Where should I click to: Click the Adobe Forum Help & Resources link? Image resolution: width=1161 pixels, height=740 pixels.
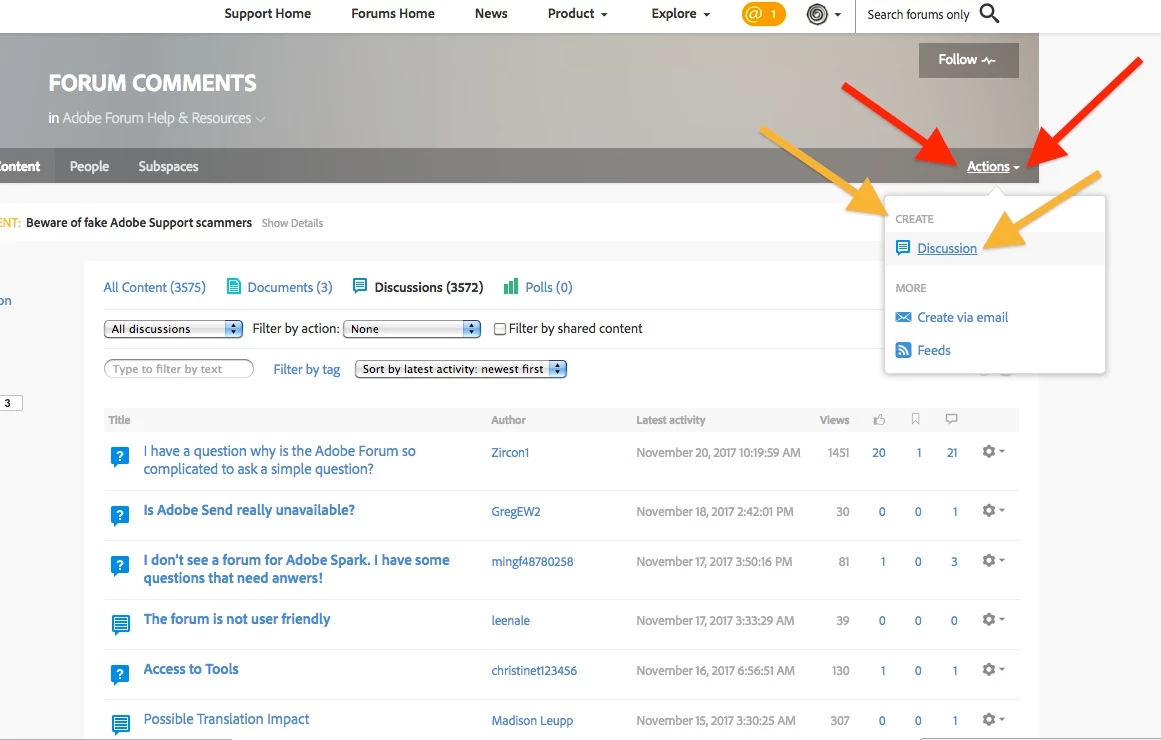click(156, 119)
